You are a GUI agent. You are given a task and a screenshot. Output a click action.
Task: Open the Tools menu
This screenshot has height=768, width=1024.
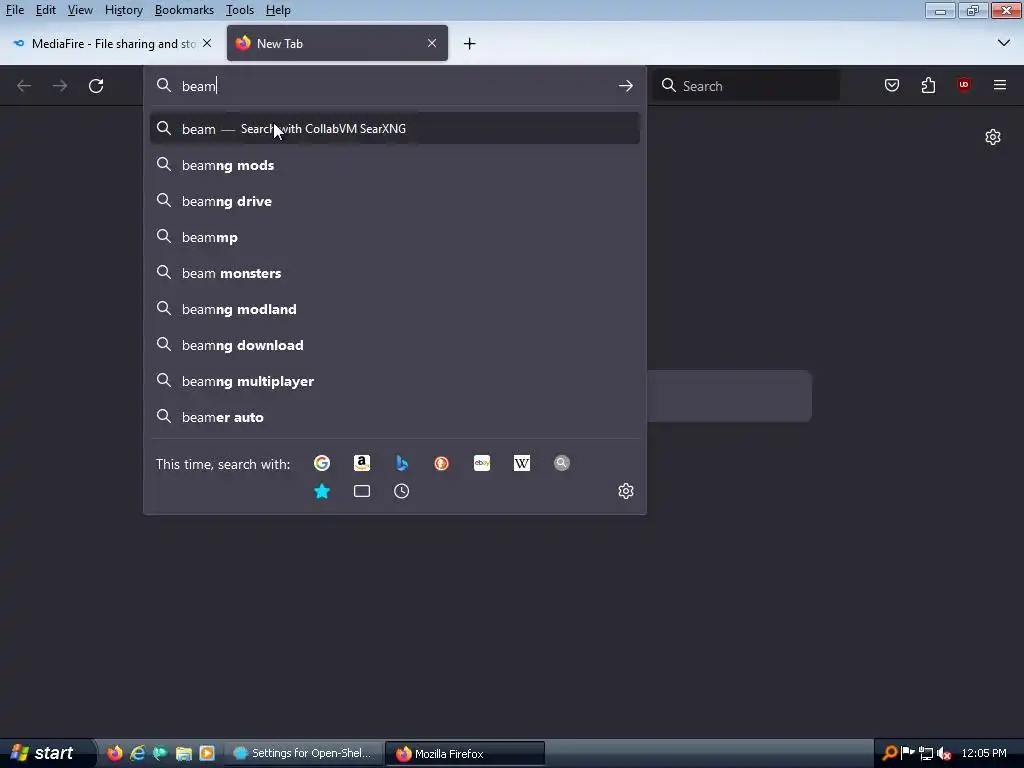pyautogui.click(x=240, y=10)
